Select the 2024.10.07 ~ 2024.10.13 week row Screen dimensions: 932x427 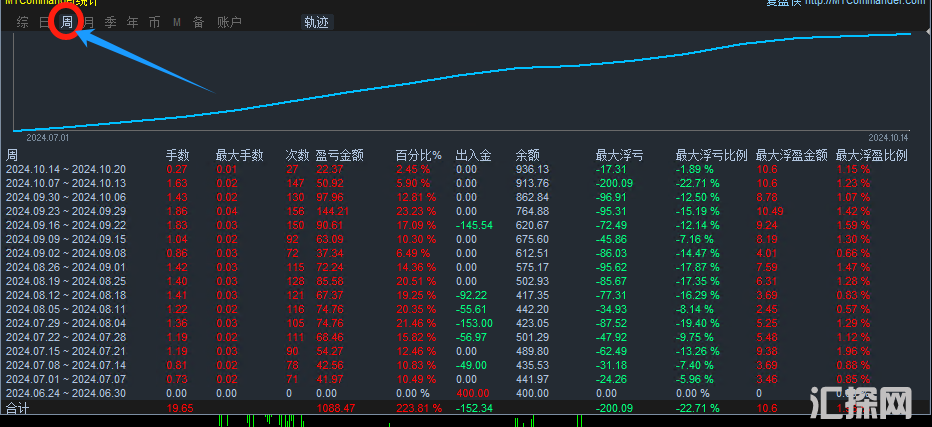coord(66,184)
